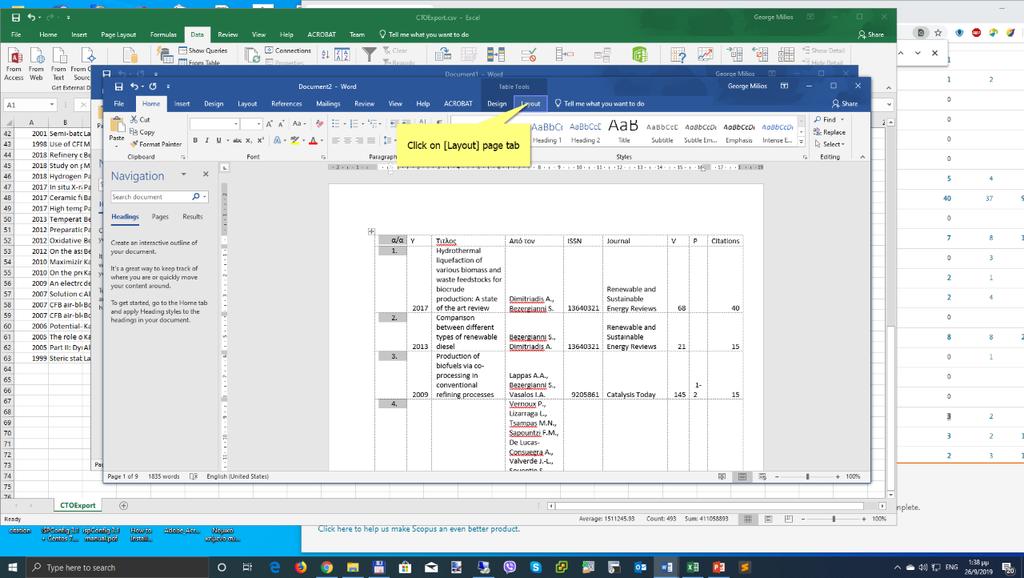Expand the Find dropdown arrow
1024x578 pixels.
click(842, 120)
